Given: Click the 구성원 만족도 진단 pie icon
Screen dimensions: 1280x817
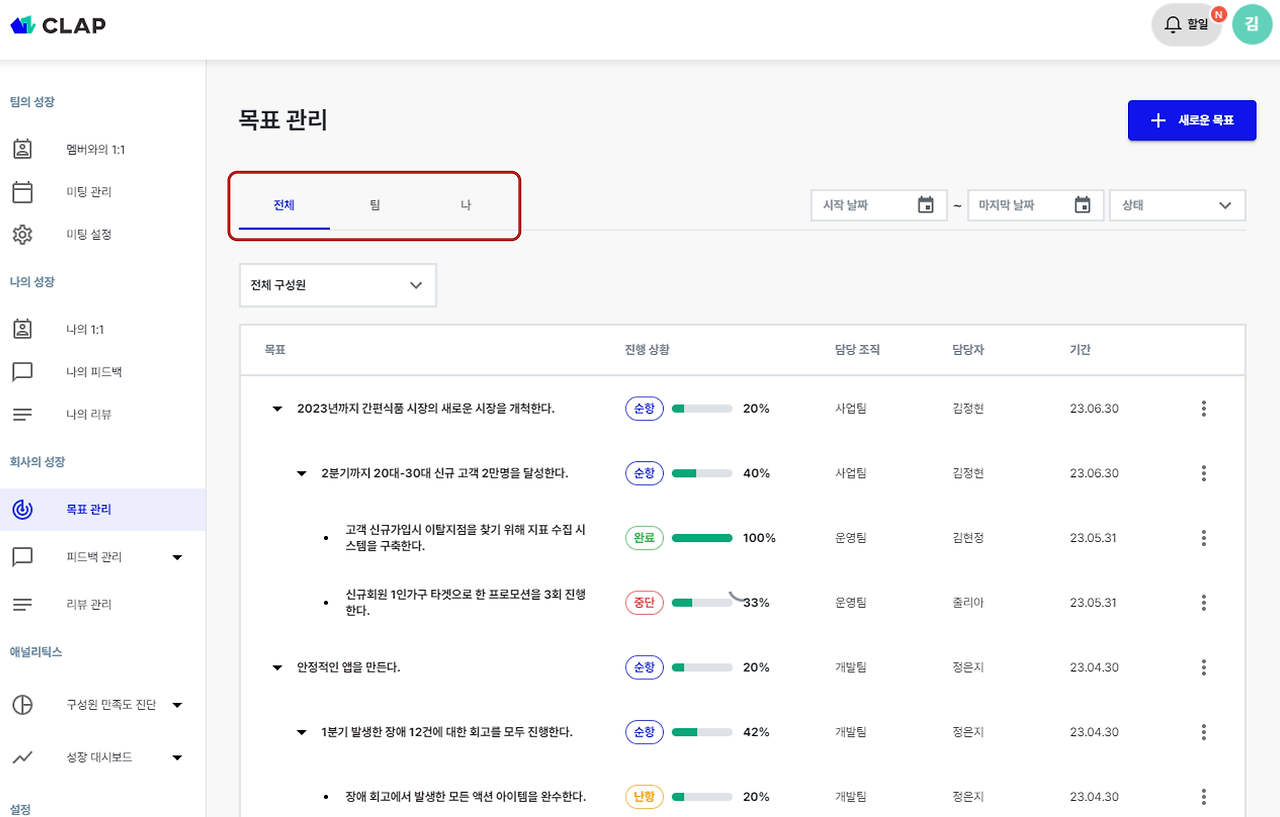Looking at the screenshot, I should [x=22, y=705].
